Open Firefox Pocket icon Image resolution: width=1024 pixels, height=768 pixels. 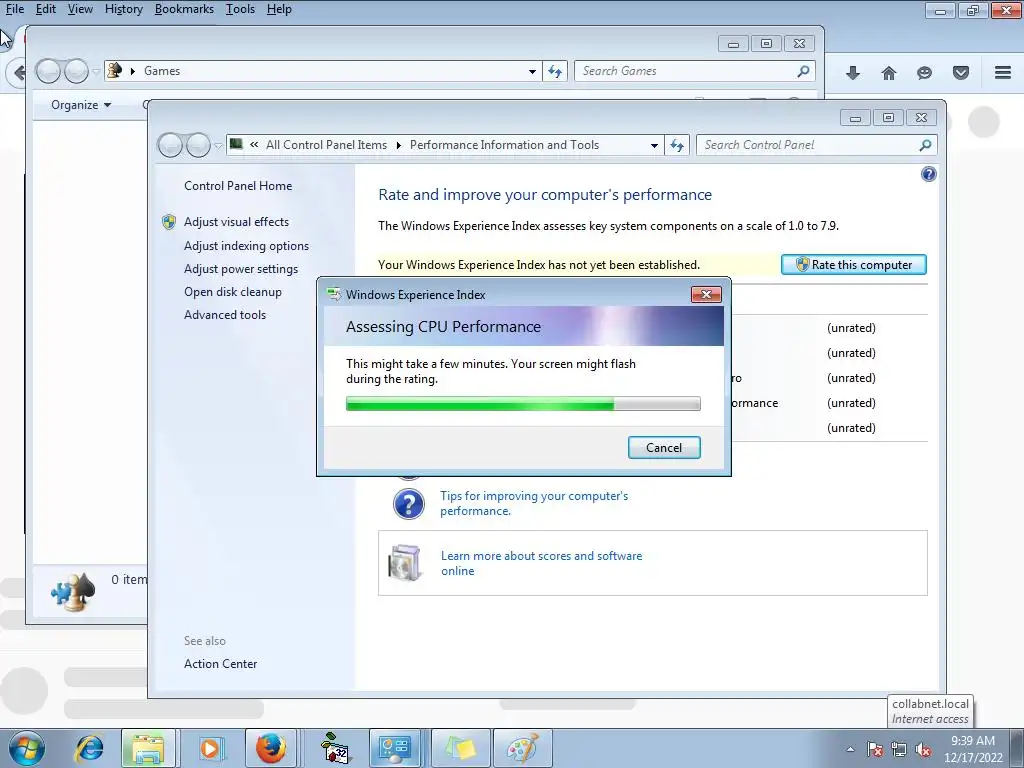(x=960, y=72)
